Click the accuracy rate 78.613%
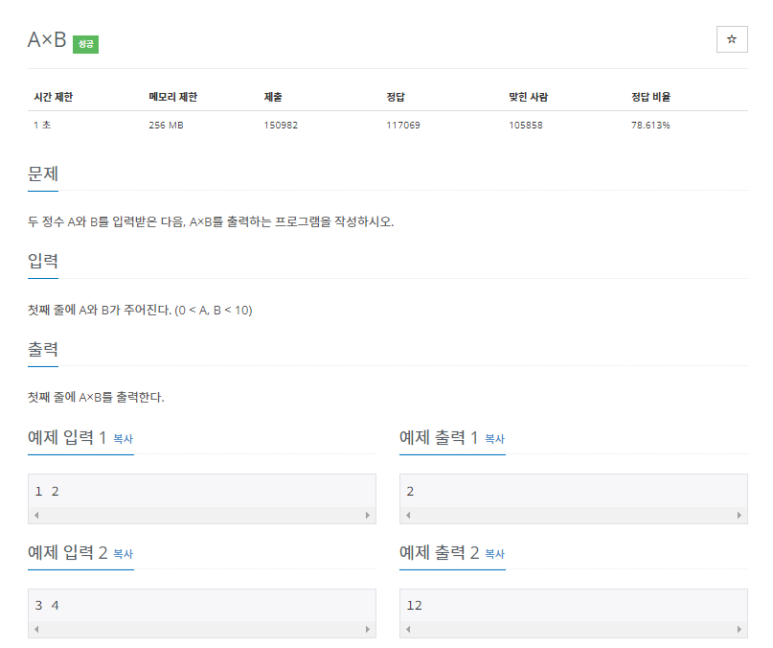 tap(651, 125)
